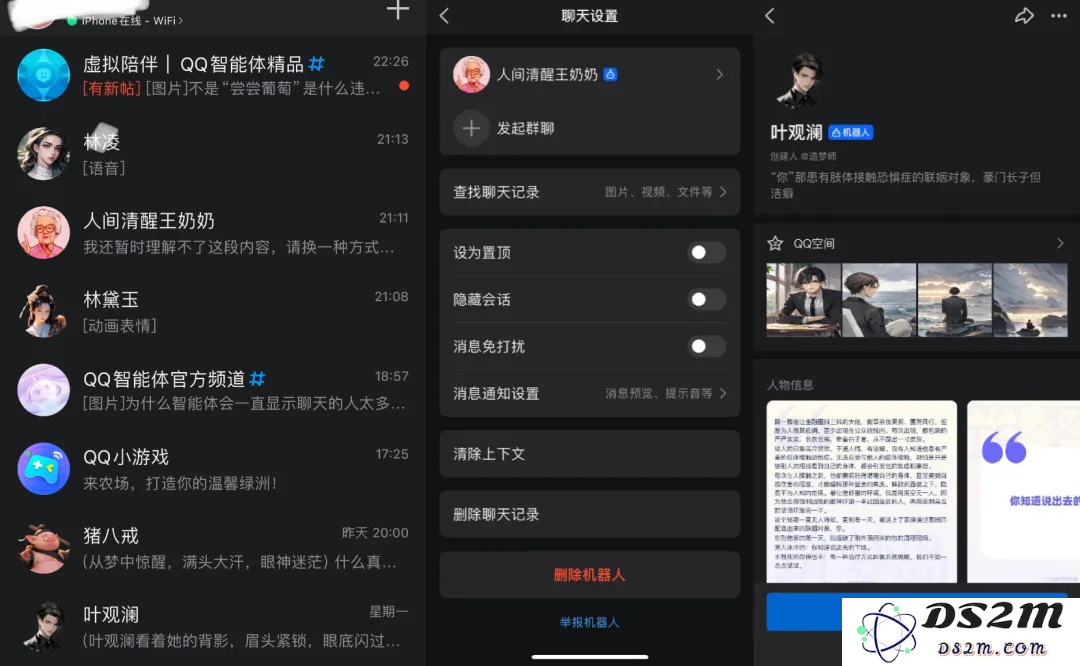Expand 人间清醒王奶奶 profile chevron
The image size is (1080, 666).
[x=720, y=74]
